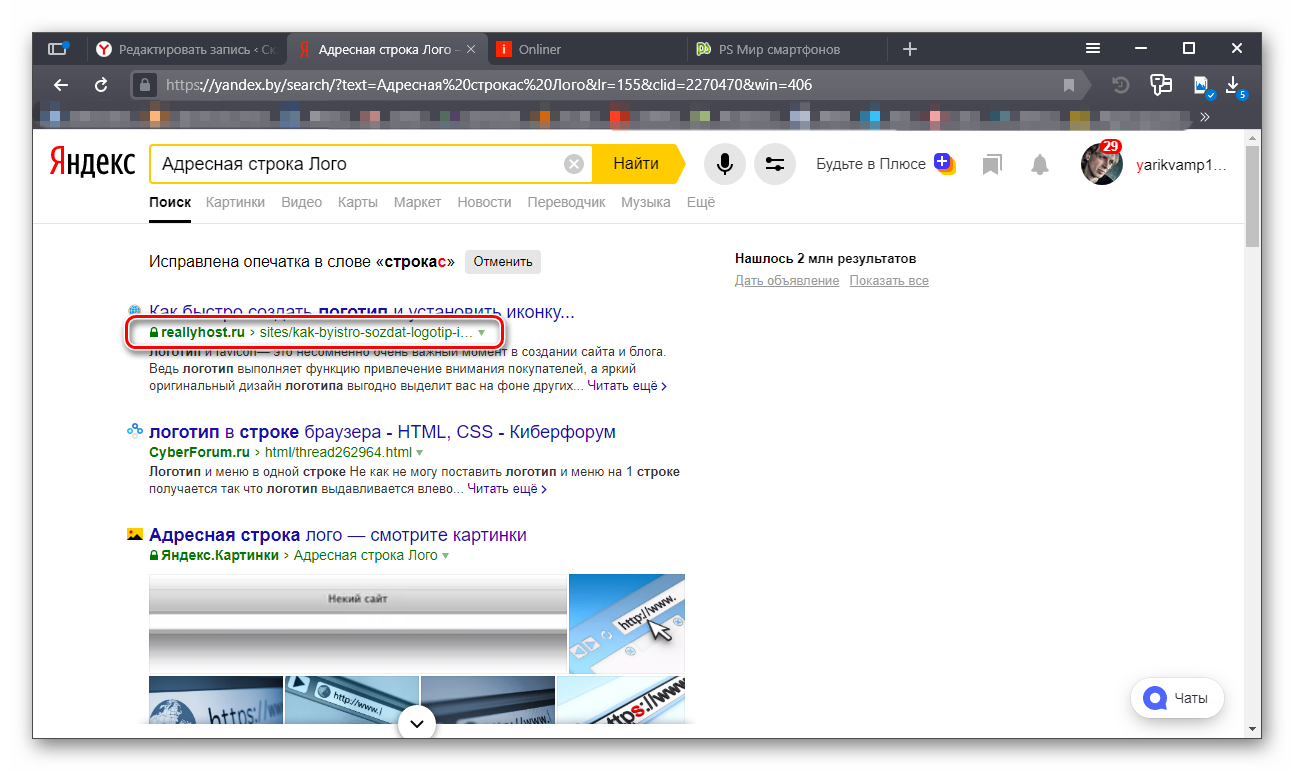Open CyberForum.ru site link
Viewport: 1294px width, 771px height.
pos(199,453)
